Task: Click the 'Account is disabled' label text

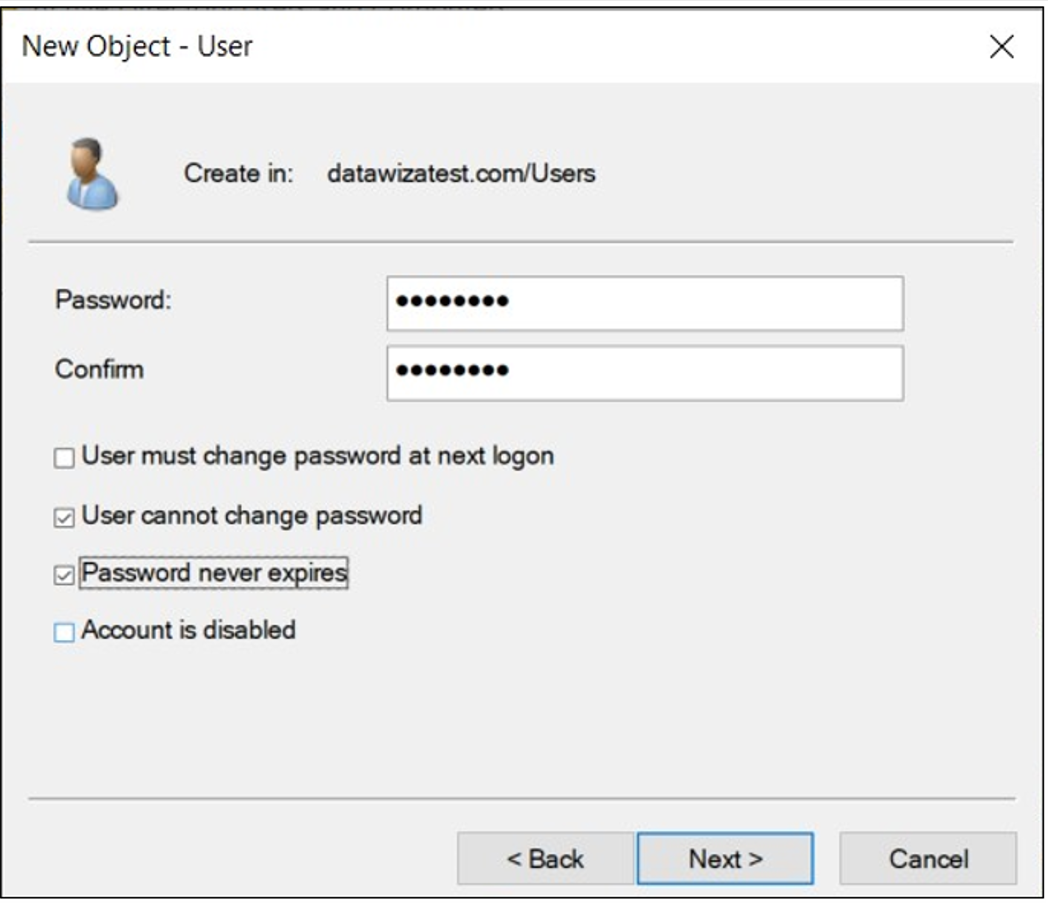Action: pyautogui.click(x=189, y=630)
